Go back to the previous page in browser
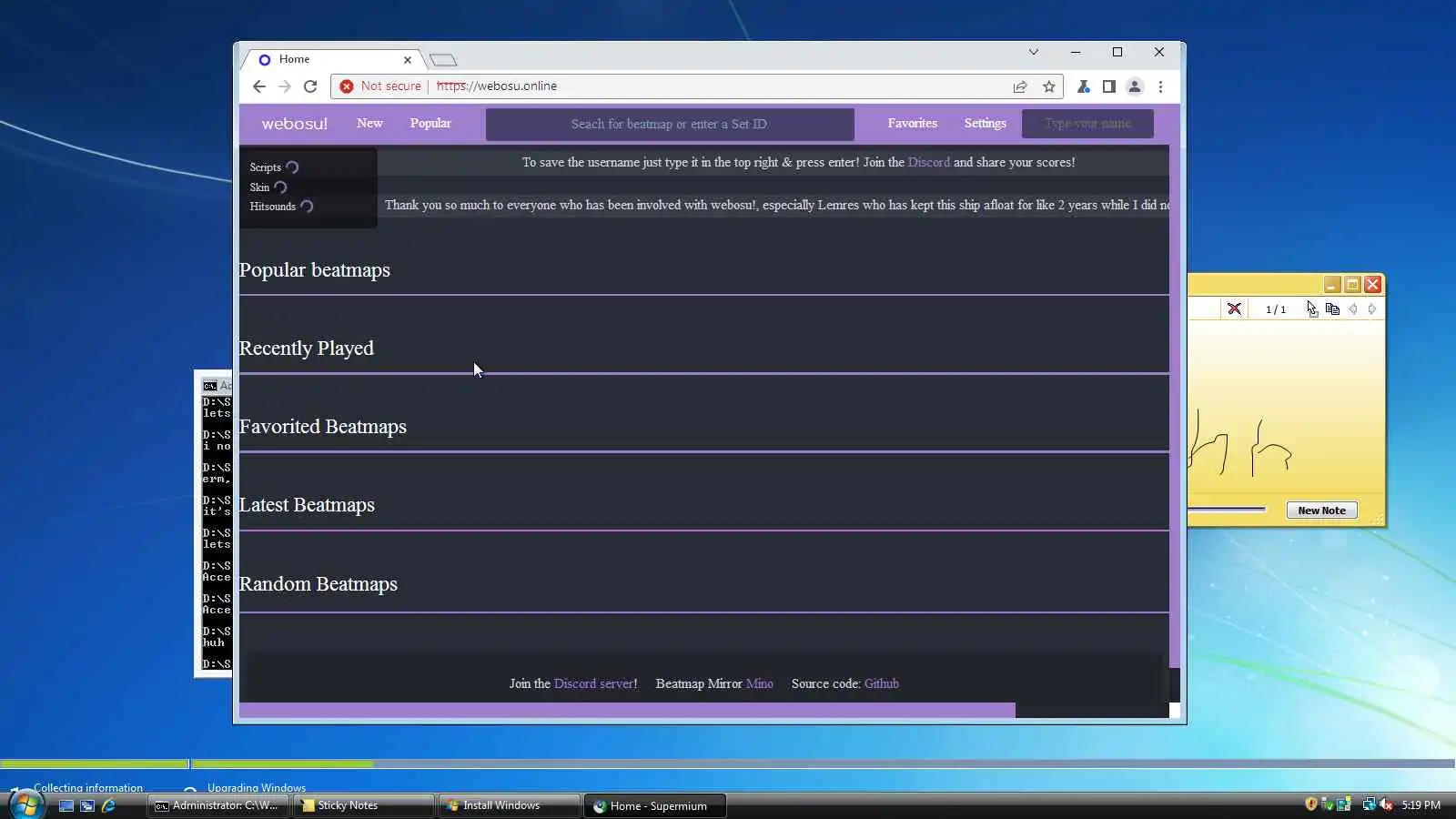Screen dimensions: 1456x819 pos(259,86)
